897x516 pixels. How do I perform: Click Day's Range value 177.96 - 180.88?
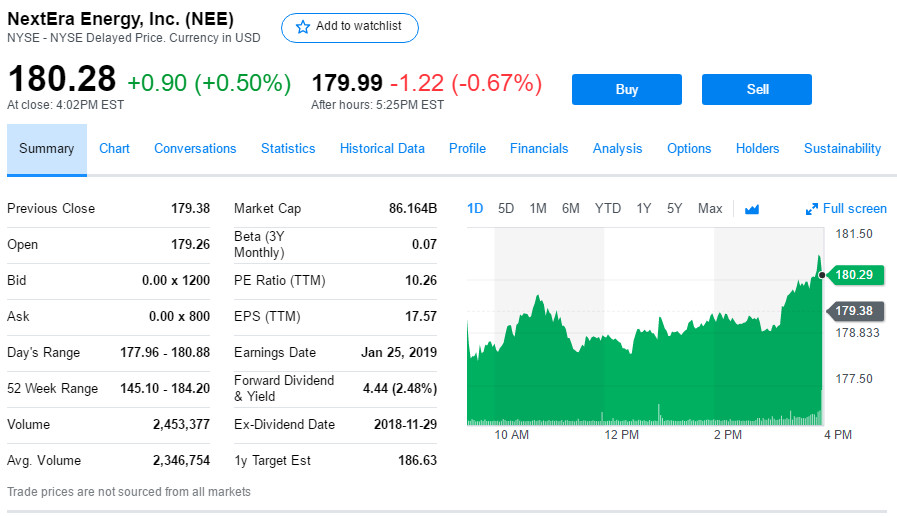(x=165, y=353)
